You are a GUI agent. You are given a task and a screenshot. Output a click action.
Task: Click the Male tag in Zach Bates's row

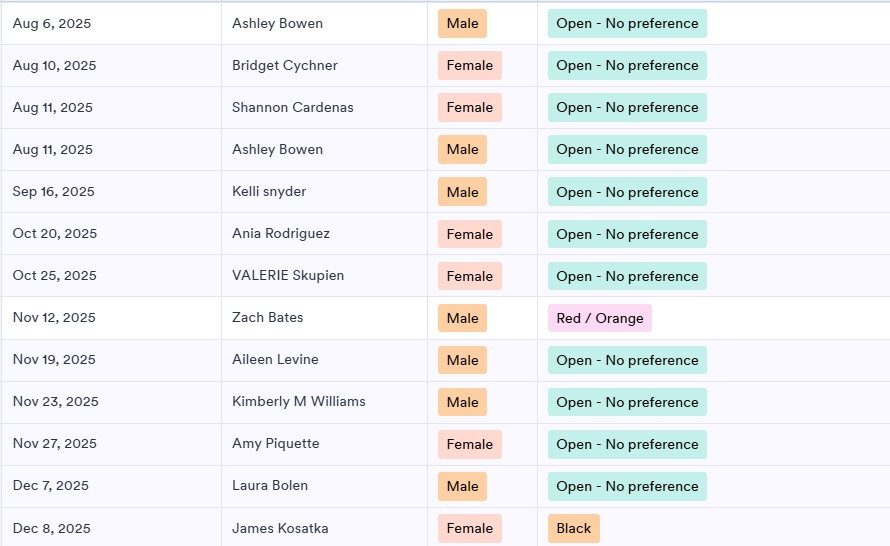tap(462, 318)
